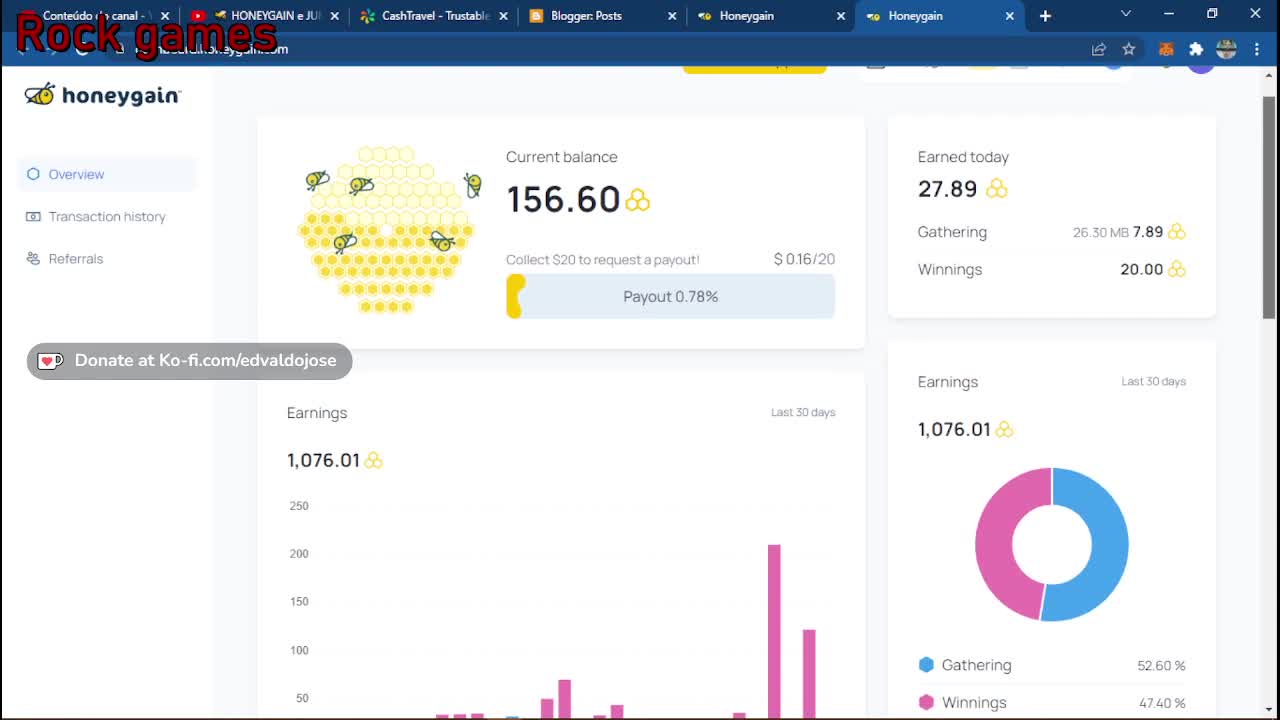Click the 'Last 30 days' label on bar chart
Screen dimensions: 1280x720
[803, 412]
